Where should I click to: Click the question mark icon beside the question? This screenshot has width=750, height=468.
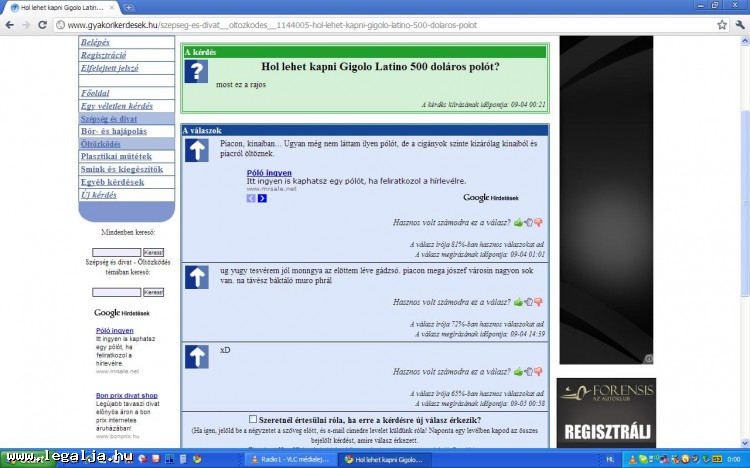pos(197,71)
